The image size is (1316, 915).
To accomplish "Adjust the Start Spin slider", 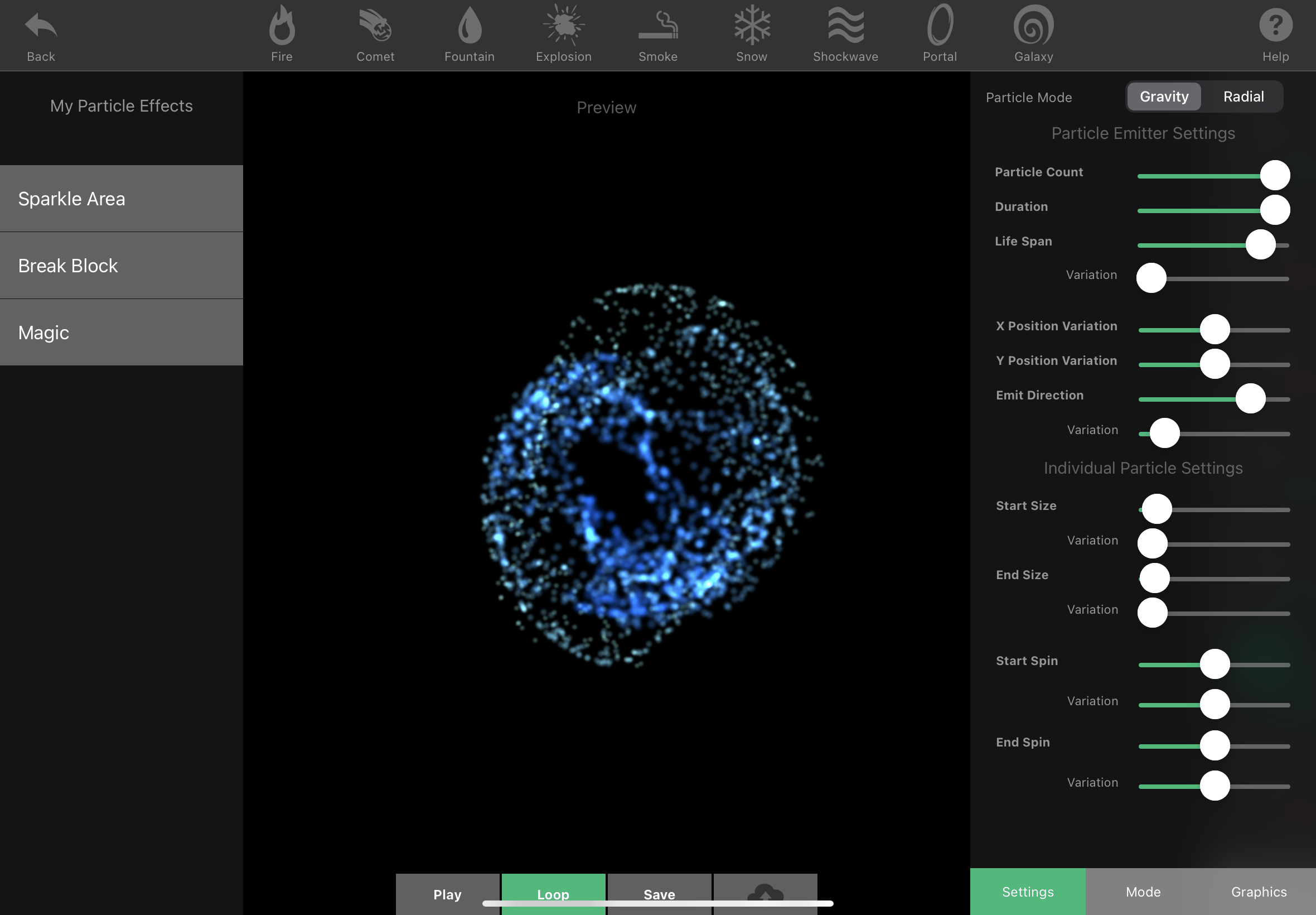I will pos(1215,664).
